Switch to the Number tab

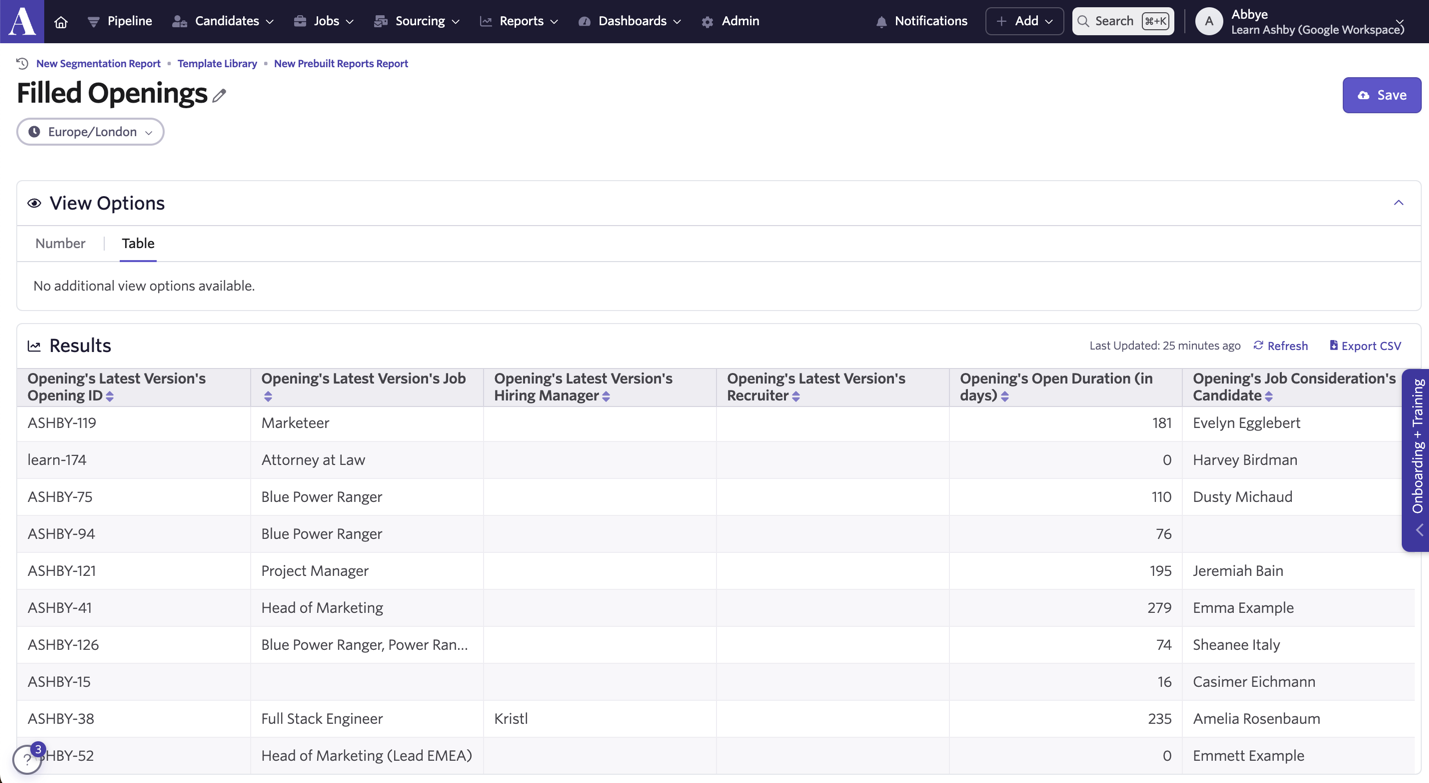60,243
